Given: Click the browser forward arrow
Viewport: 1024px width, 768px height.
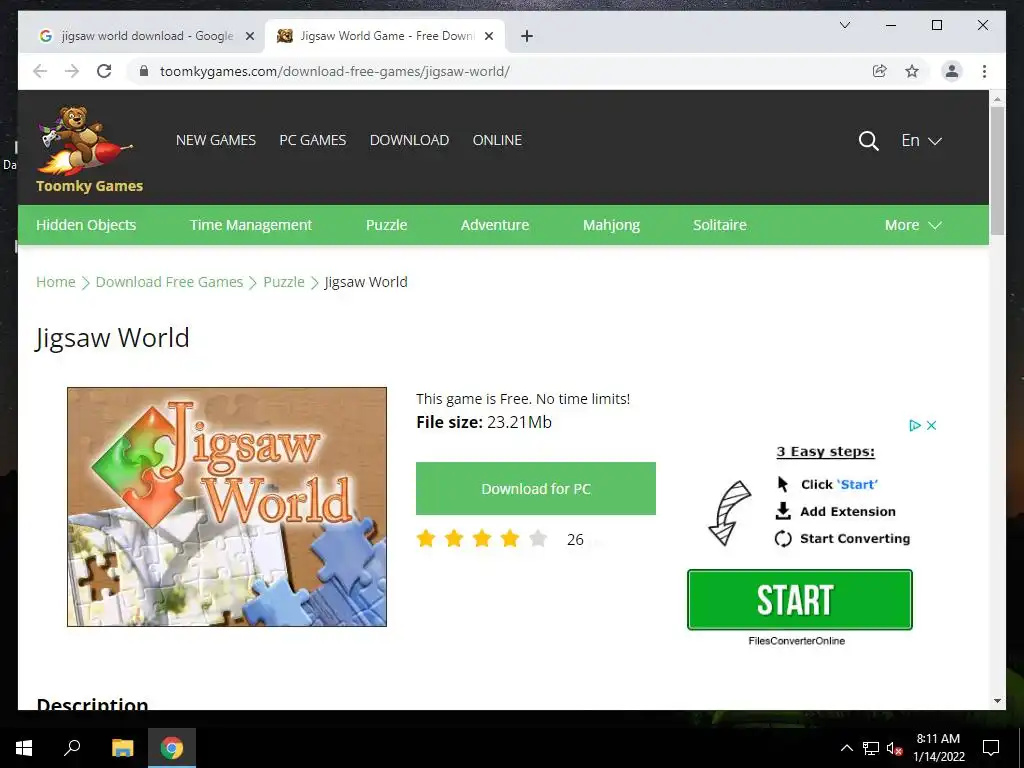Looking at the screenshot, I should tap(72, 71).
